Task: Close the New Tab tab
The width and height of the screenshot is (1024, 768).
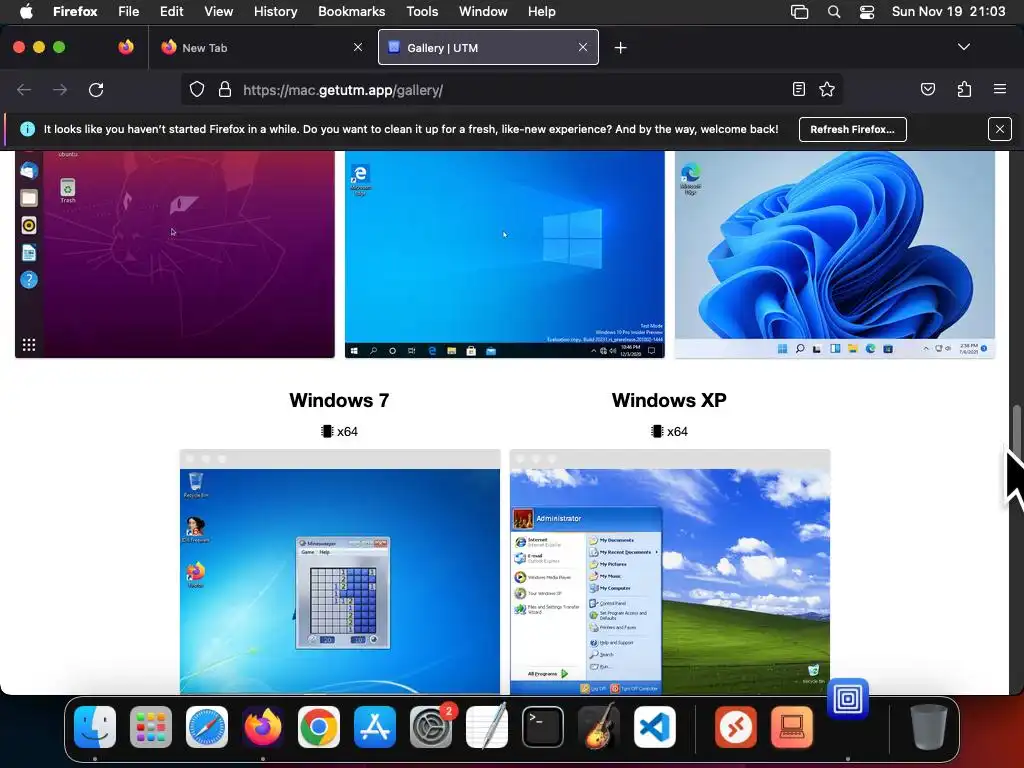Action: tap(358, 47)
